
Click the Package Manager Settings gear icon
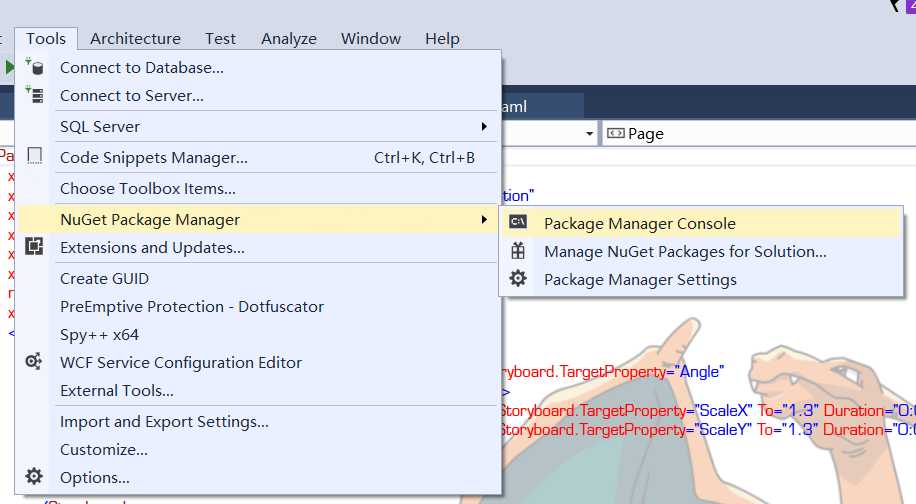[518, 279]
